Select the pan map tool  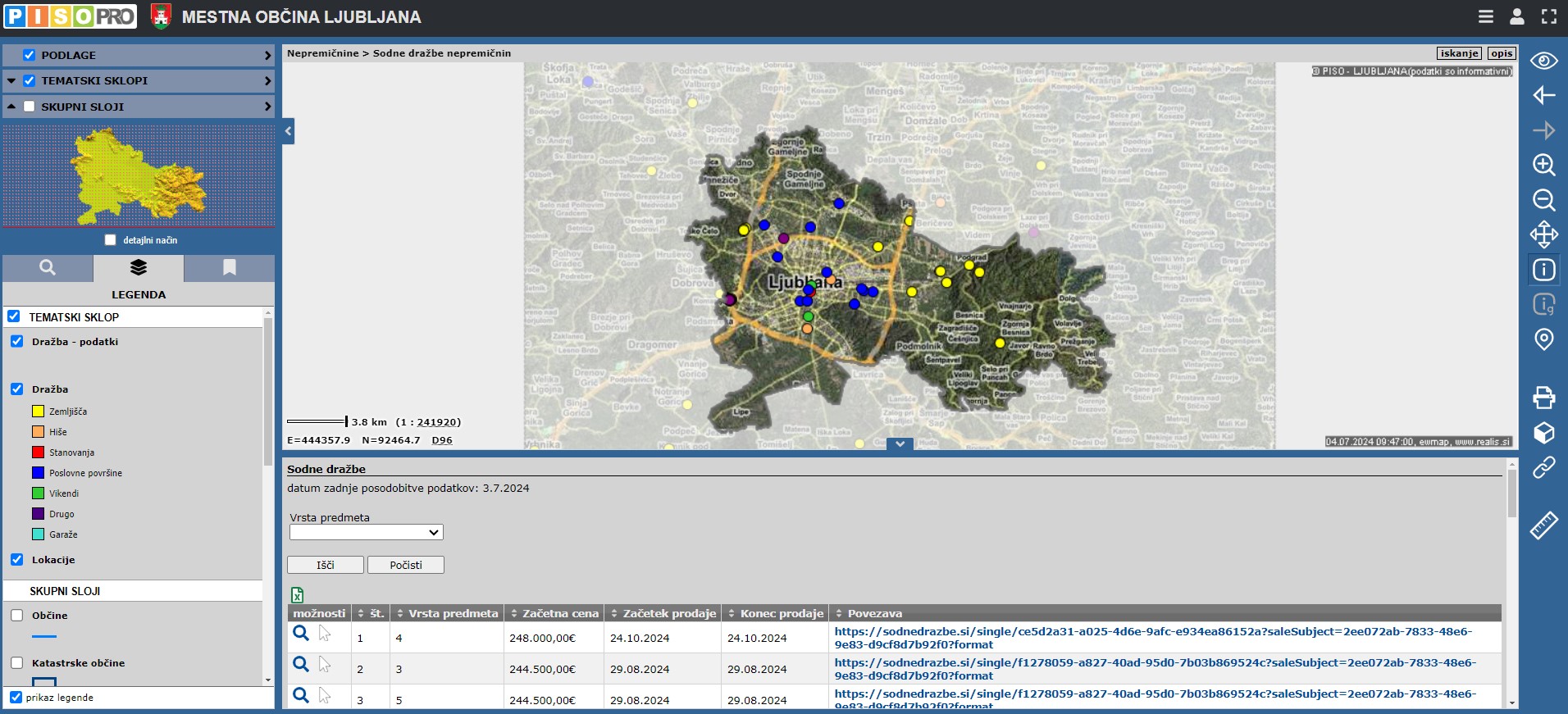click(1543, 234)
